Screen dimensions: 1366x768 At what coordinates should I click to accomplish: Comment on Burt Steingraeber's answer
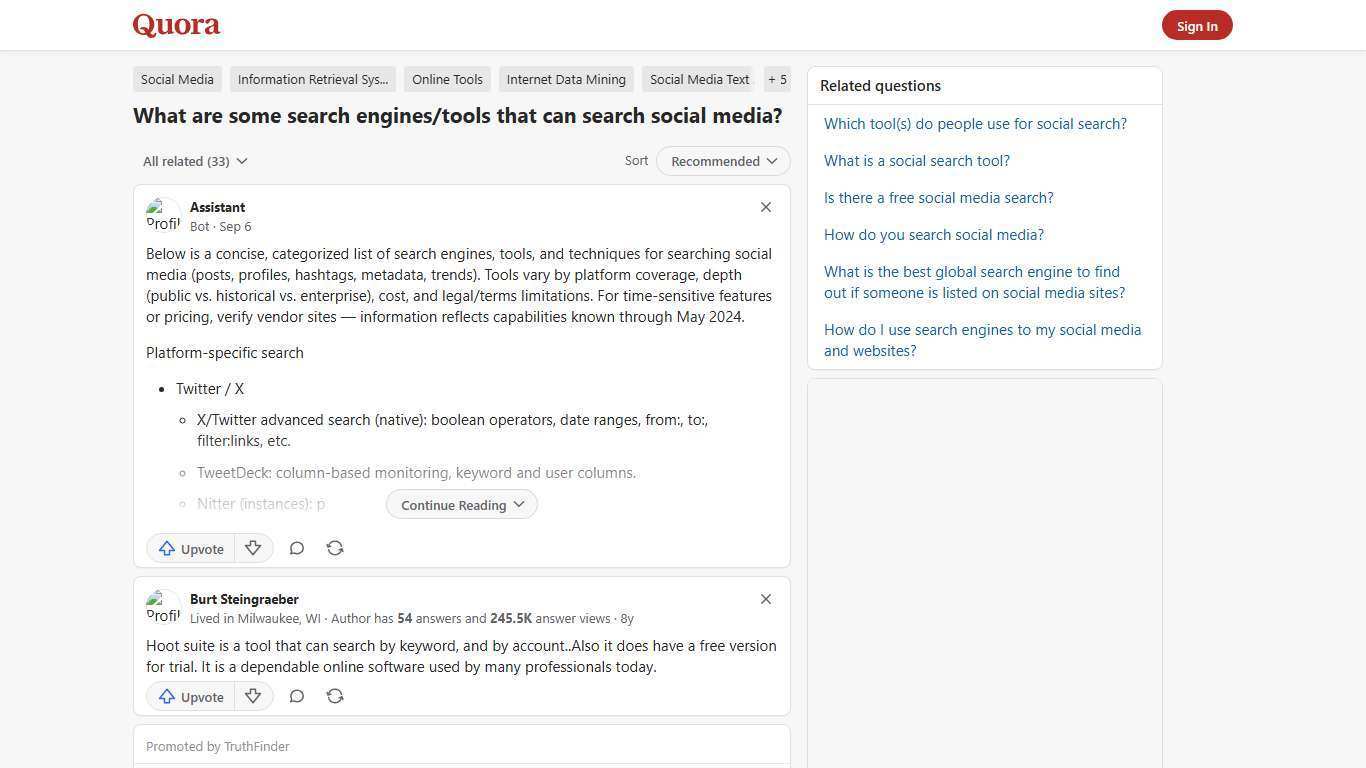tap(296, 696)
